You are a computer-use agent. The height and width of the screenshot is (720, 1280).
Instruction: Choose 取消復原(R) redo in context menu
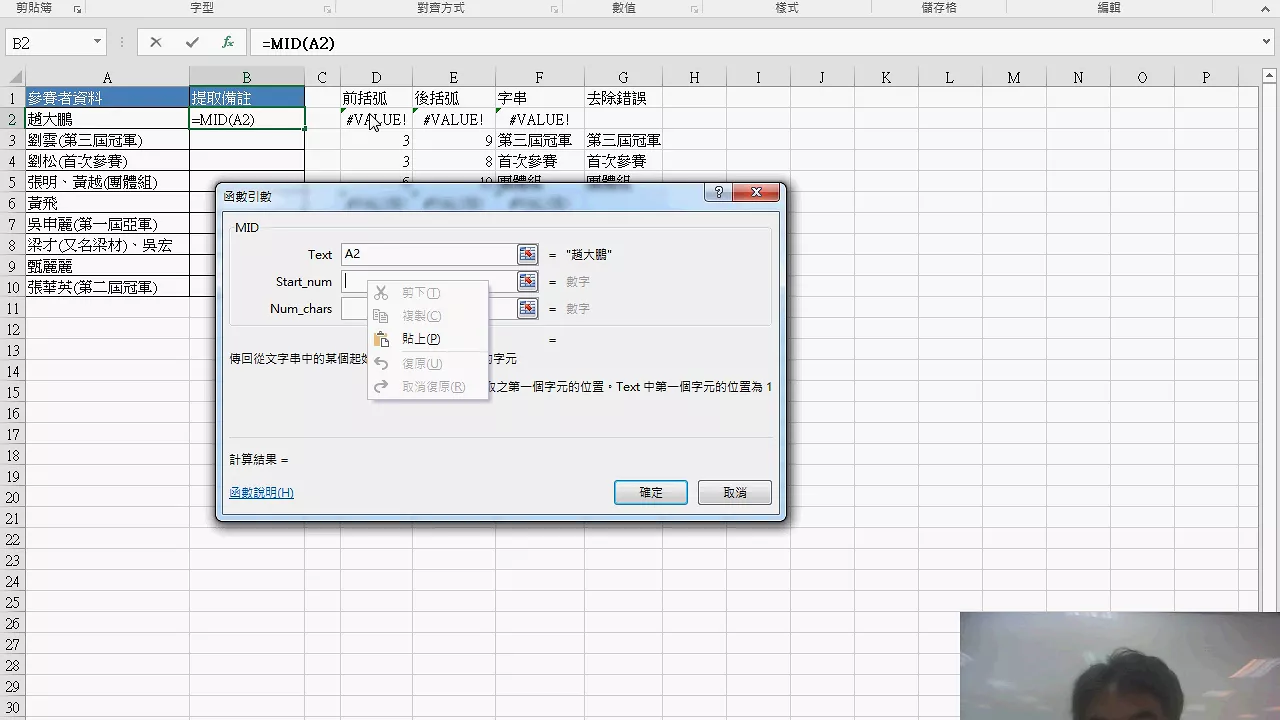[428, 387]
